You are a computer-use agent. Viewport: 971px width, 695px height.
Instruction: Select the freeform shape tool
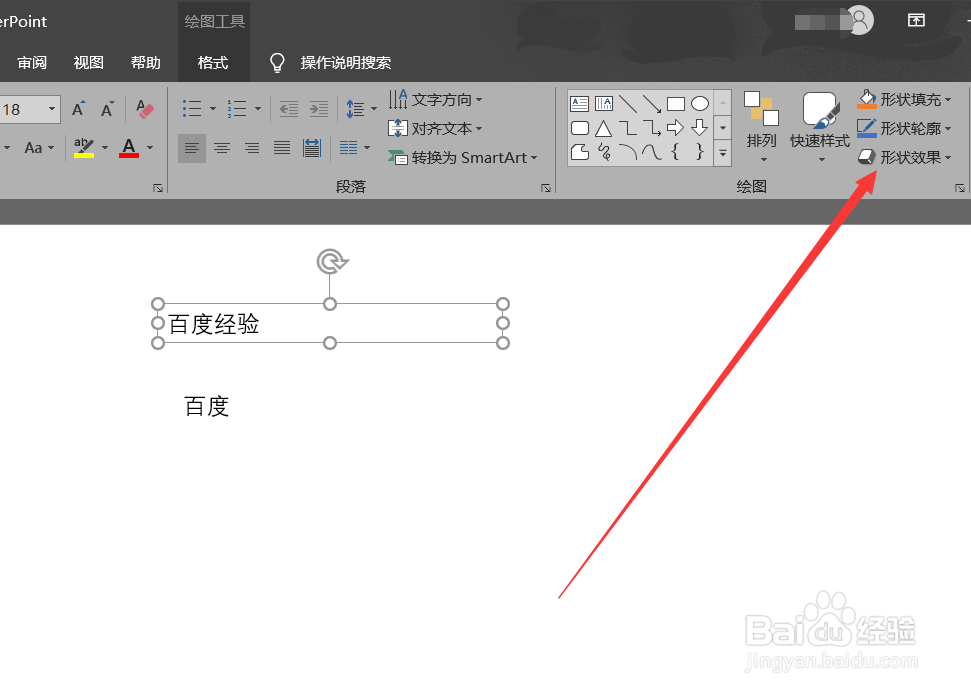point(580,152)
